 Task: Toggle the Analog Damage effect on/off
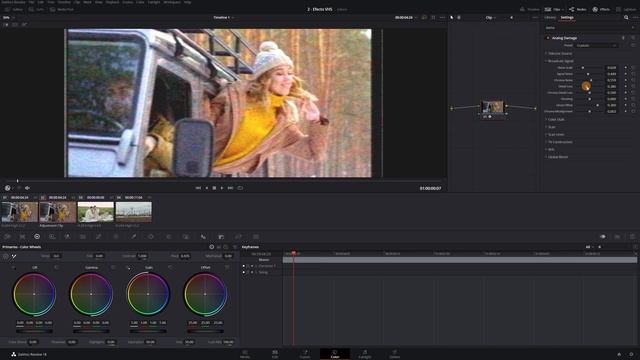coord(548,38)
